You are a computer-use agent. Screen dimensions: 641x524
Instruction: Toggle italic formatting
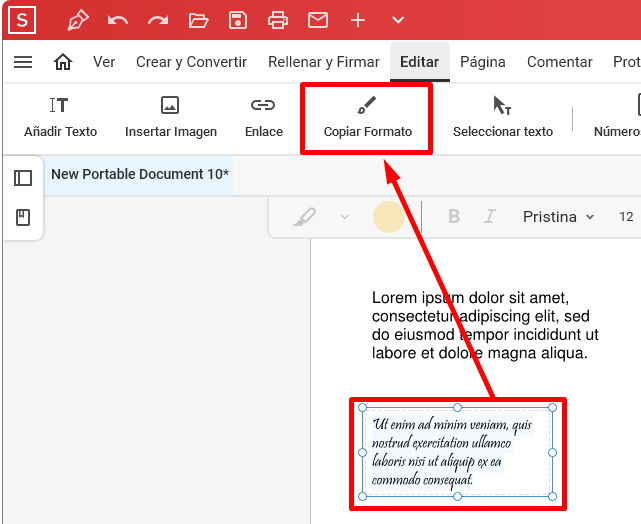click(x=489, y=216)
